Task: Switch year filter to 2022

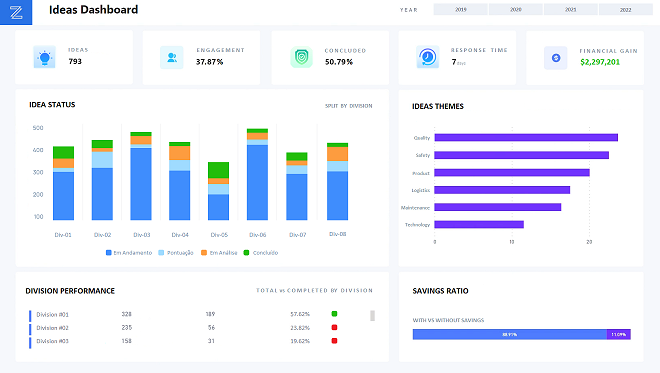Action: pos(625,9)
